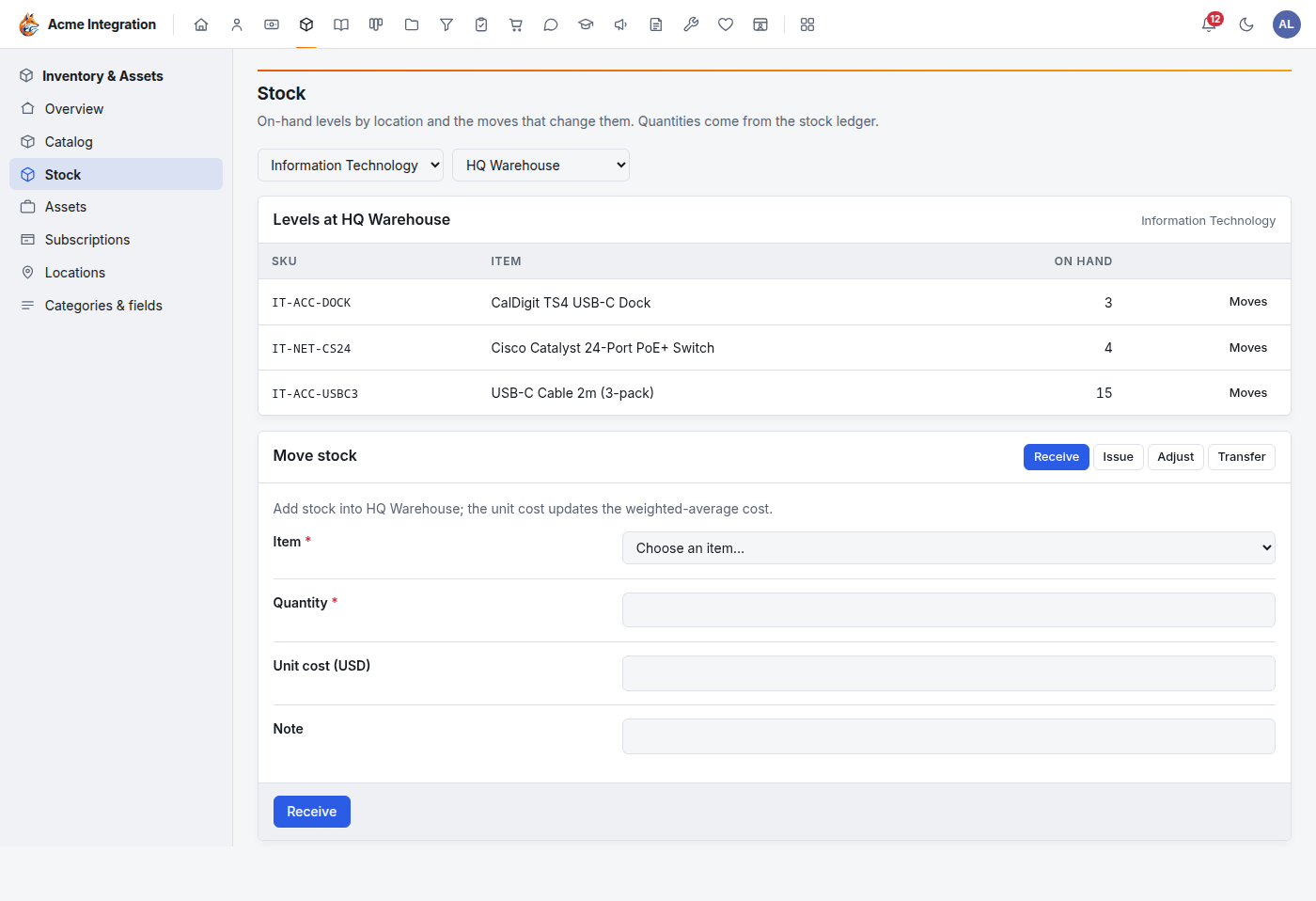Open notifications bell with 12 badge
Image resolution: width=1316 pixels, height=901 pixels.
point(1210,24)
